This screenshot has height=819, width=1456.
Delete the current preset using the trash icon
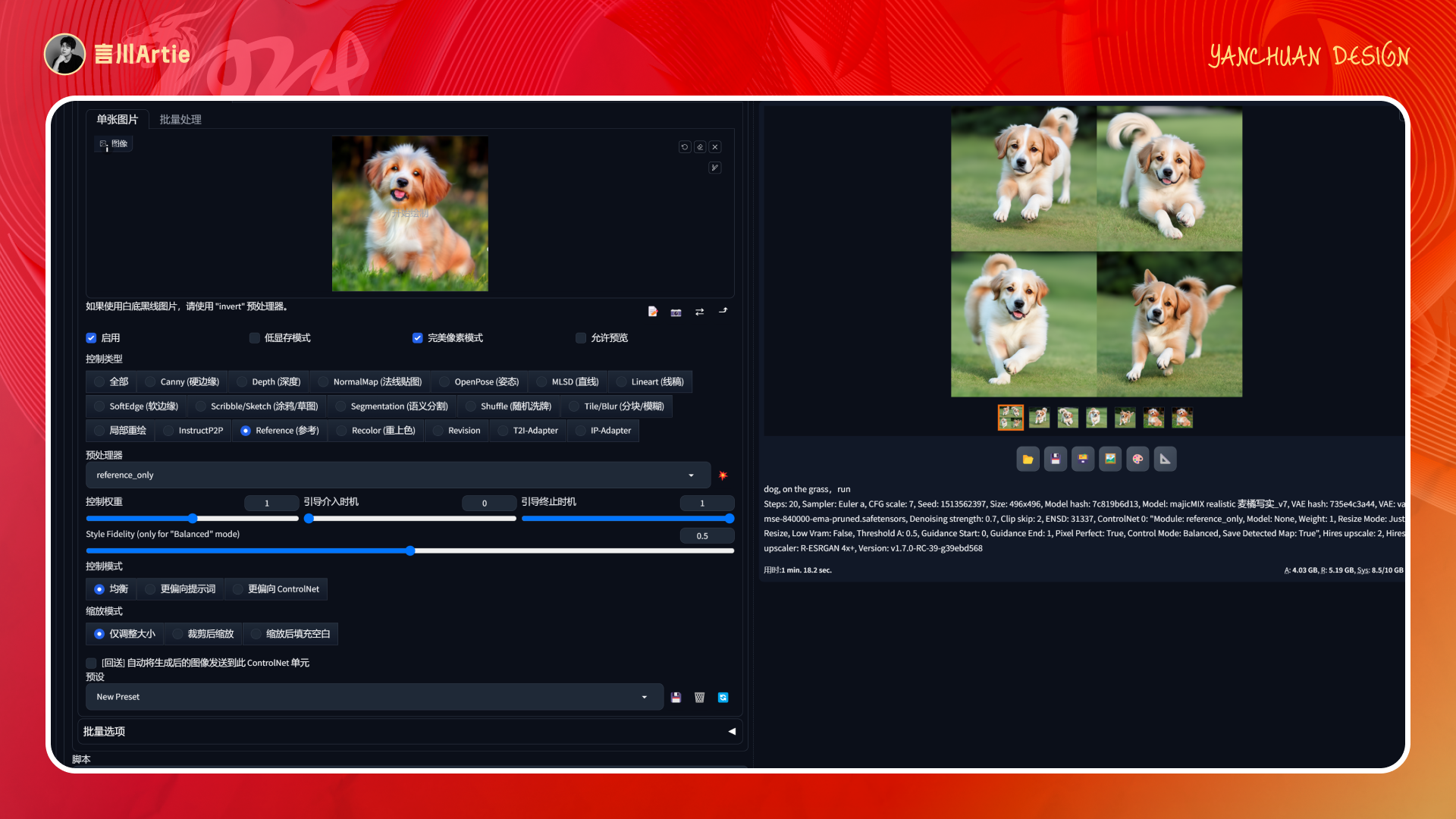[x=699, y=697]
